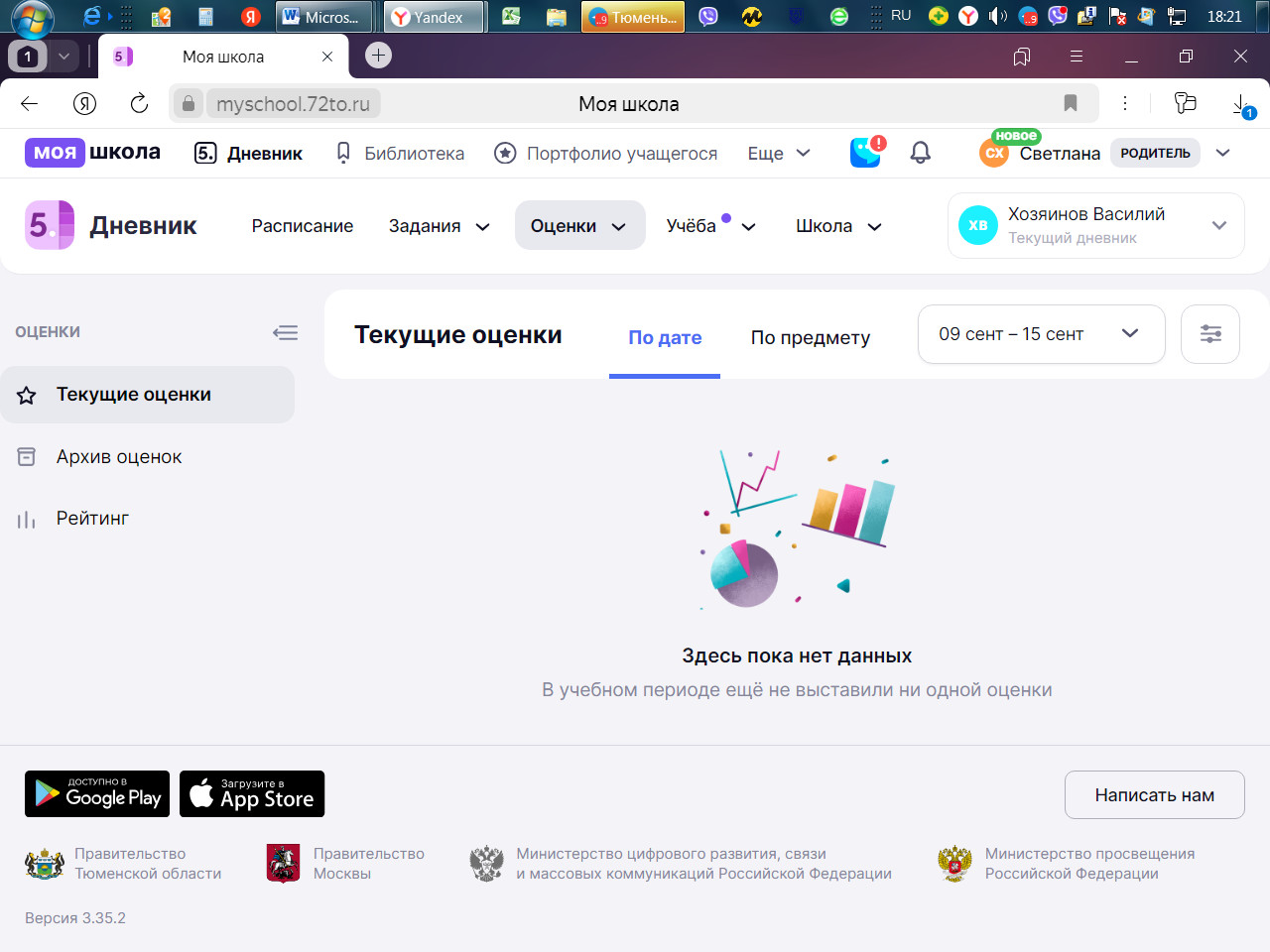Open the grades filter settings icon
The height and width of the screenshot is (952, 1270).
[1209, 334]
